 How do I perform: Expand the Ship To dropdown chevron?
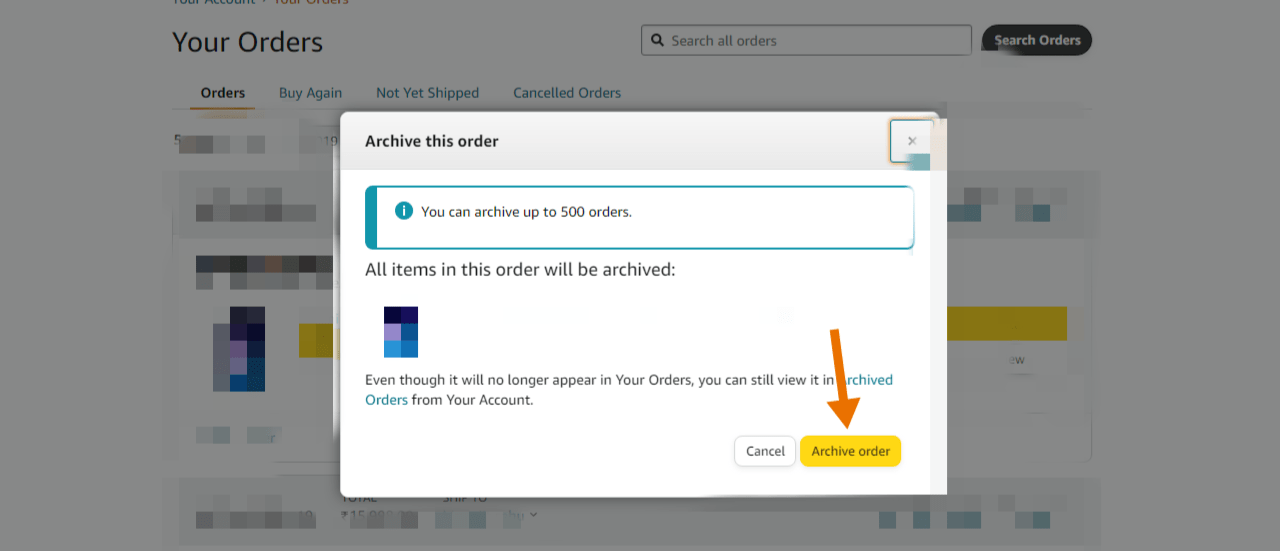click(x=533, y=515)
